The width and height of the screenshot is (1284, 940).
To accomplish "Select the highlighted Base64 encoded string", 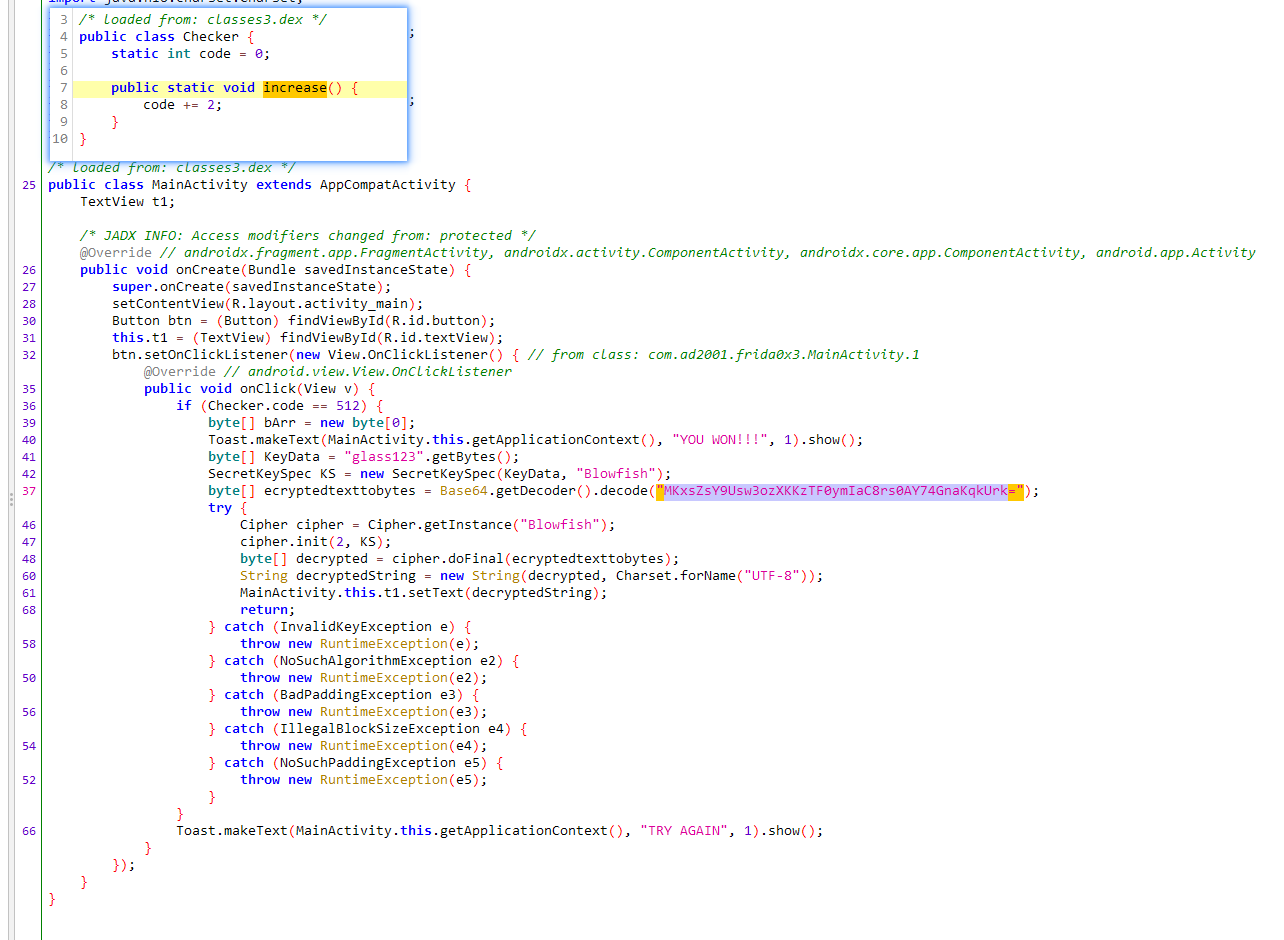I will [840, 491].
